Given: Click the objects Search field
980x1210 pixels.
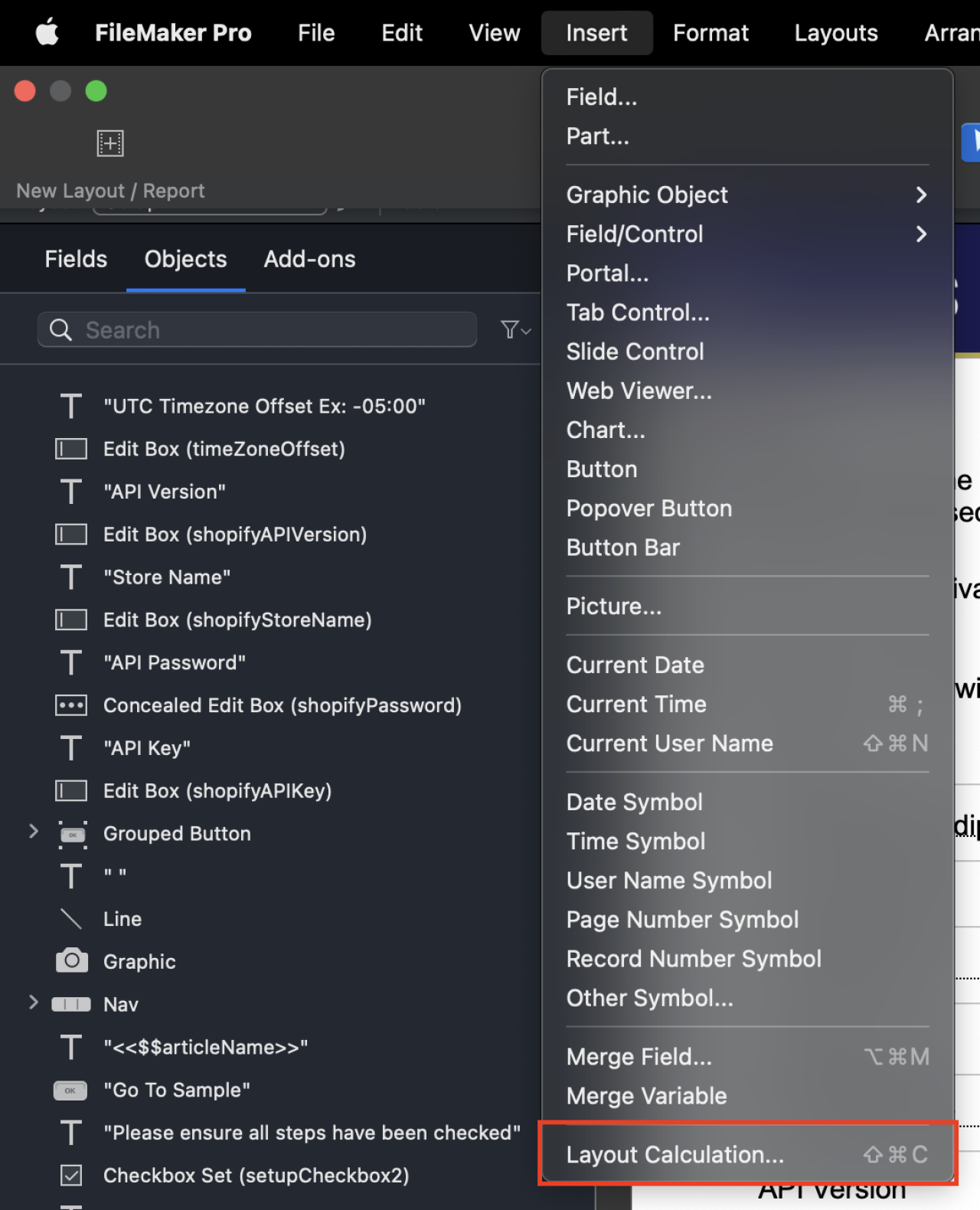Looking at the screenshot, I should pyautogui.click(x=257, y=329).
